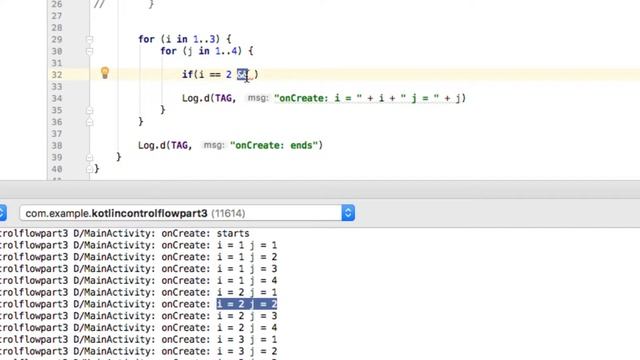Collapse the fold marker at line 29
Image resolution: width=640 pixels, height=360 pixels.
tap(89, 39)
